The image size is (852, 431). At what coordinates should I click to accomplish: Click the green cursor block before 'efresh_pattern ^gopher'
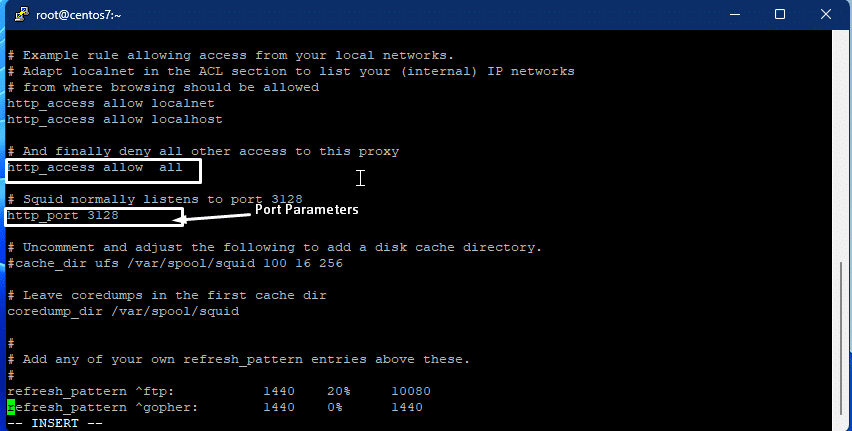click(11, 407)
